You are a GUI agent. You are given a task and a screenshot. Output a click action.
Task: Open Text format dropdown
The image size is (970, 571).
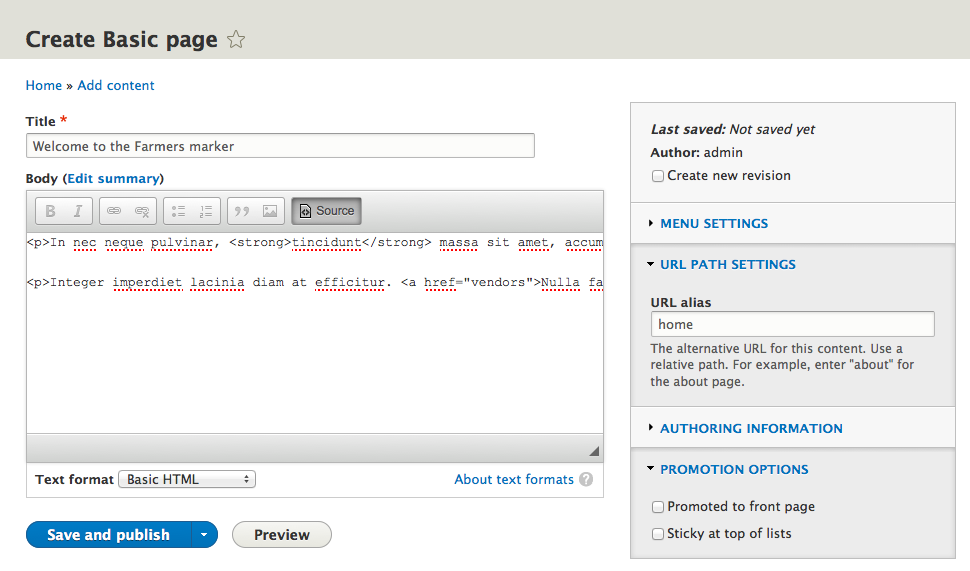[x=187, y=479]
